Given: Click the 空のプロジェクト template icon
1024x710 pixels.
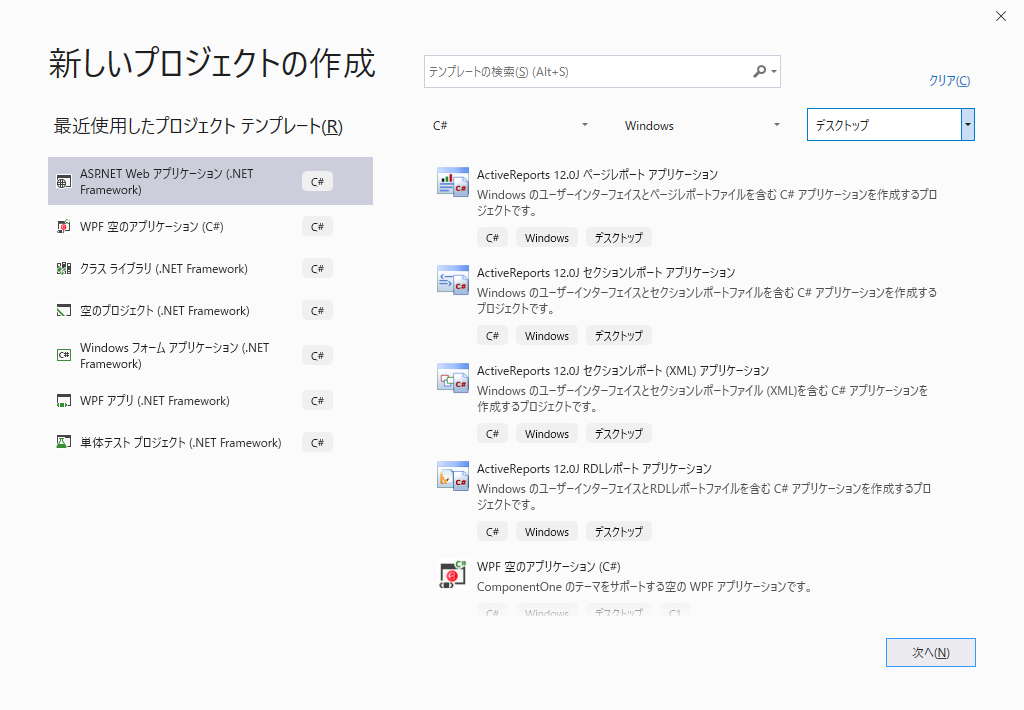Looking at the screenshot, I should (x=63, y=311).
